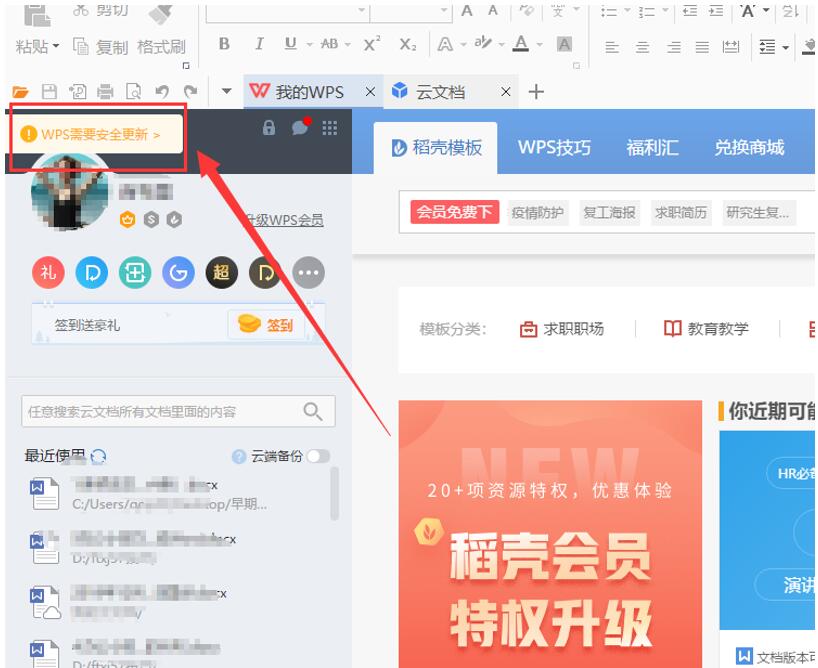Copy selection with the 复制 button
Screen dimensions: 818x668
pyautogui.click(x=100, y=47)
